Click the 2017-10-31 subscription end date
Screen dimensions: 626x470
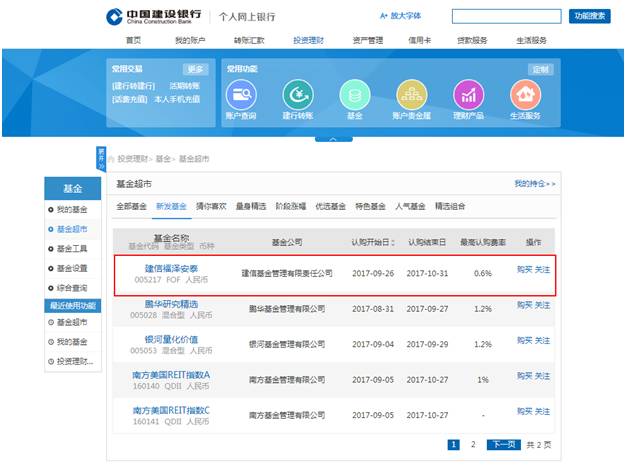pos(427,274)
